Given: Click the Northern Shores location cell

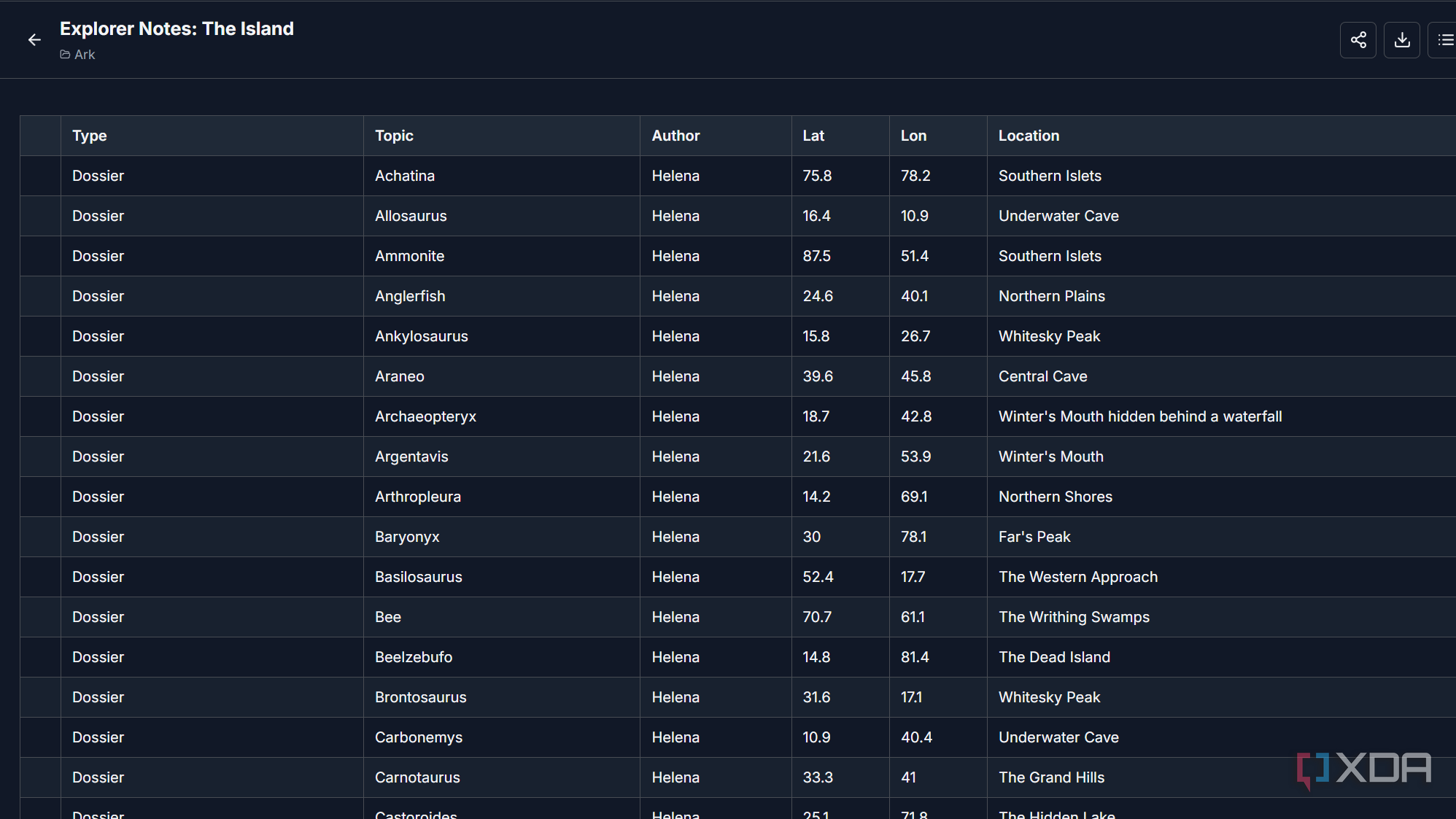Looking at the screenshot, I should [1222, 497].
